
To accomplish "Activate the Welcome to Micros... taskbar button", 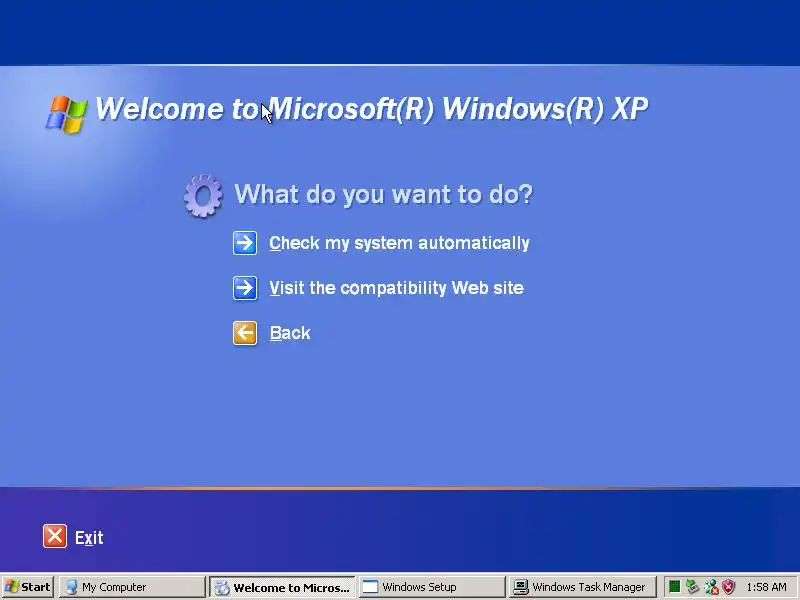I will [x=282, y=587].
